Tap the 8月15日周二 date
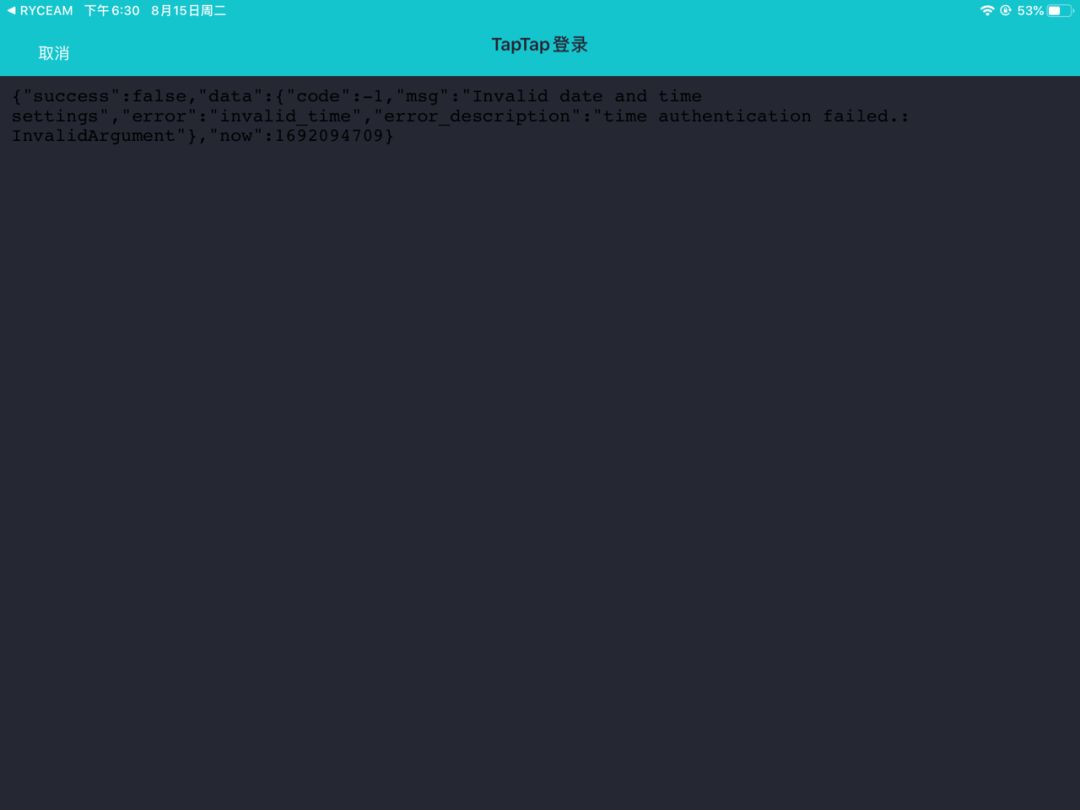 click(x=189, y=10)
